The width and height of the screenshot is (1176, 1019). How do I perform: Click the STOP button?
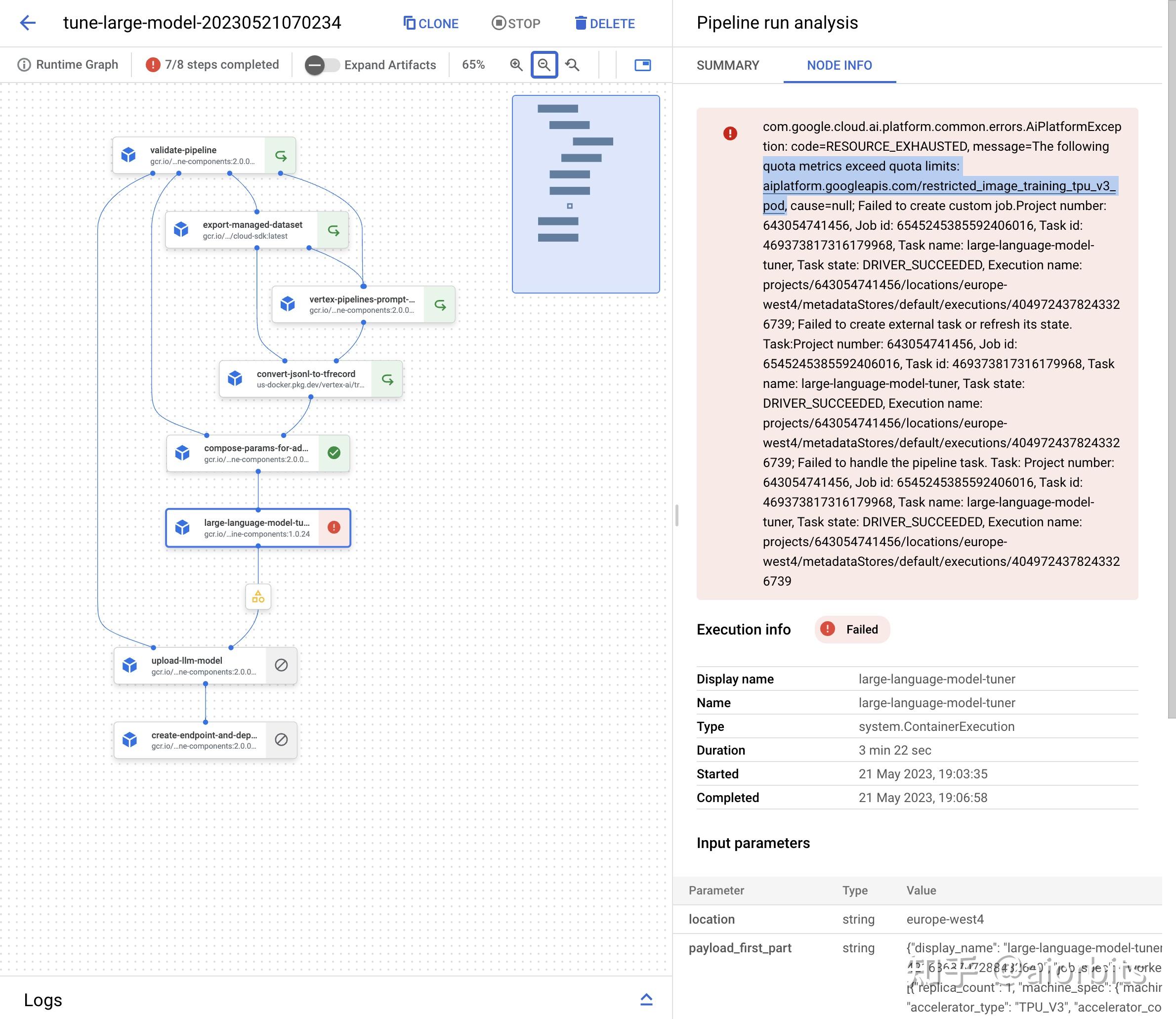tap(516, 23)
